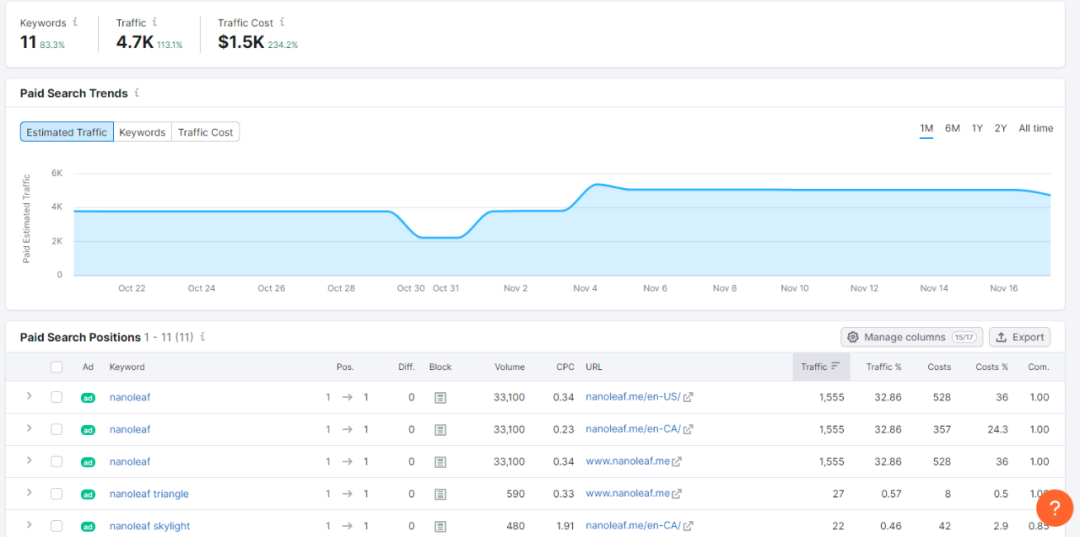The image size is (1080, 537).
Task: Click the 480 volume value
Action: 515,526
